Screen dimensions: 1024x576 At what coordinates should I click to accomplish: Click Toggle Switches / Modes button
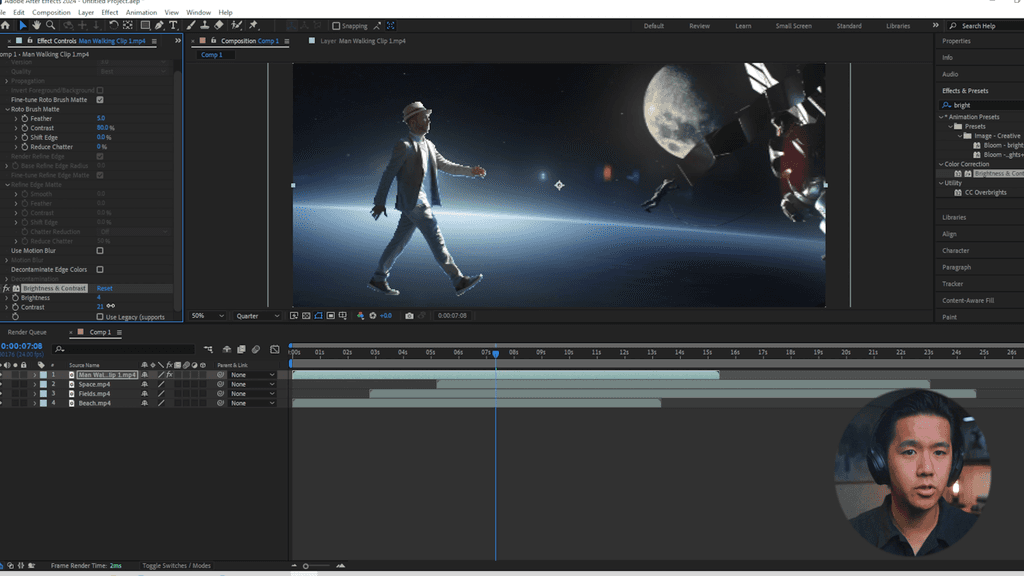pyautogui.click(x=176, y=566)
